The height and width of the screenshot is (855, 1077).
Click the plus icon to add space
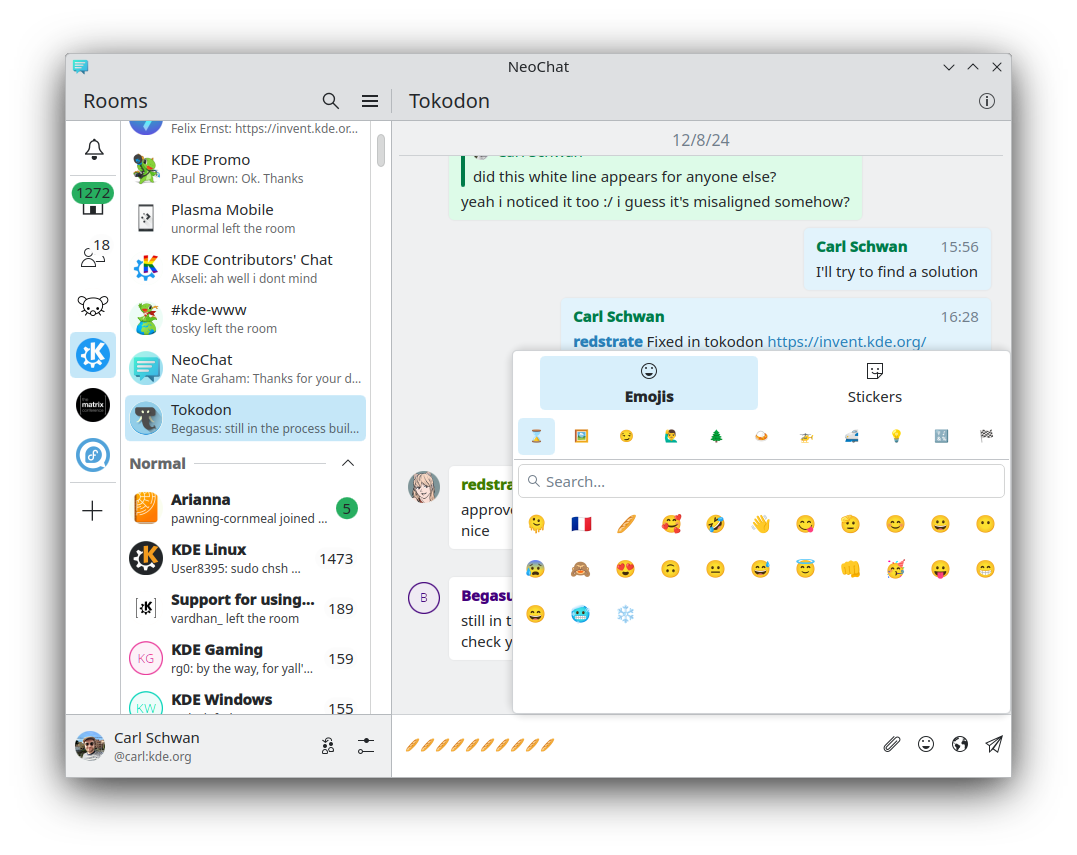point(93,511)
